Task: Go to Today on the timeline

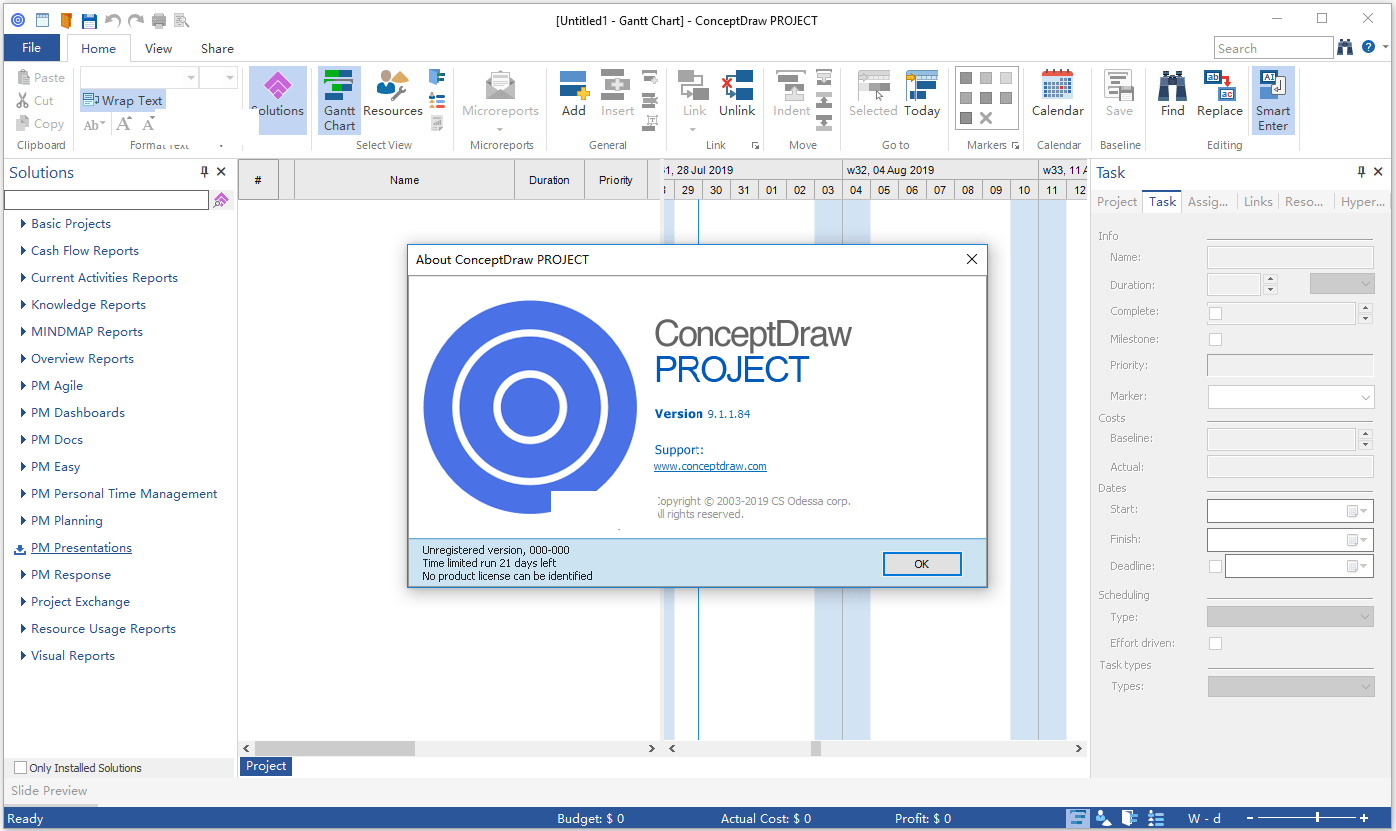Action: click(x=922, y=94)
